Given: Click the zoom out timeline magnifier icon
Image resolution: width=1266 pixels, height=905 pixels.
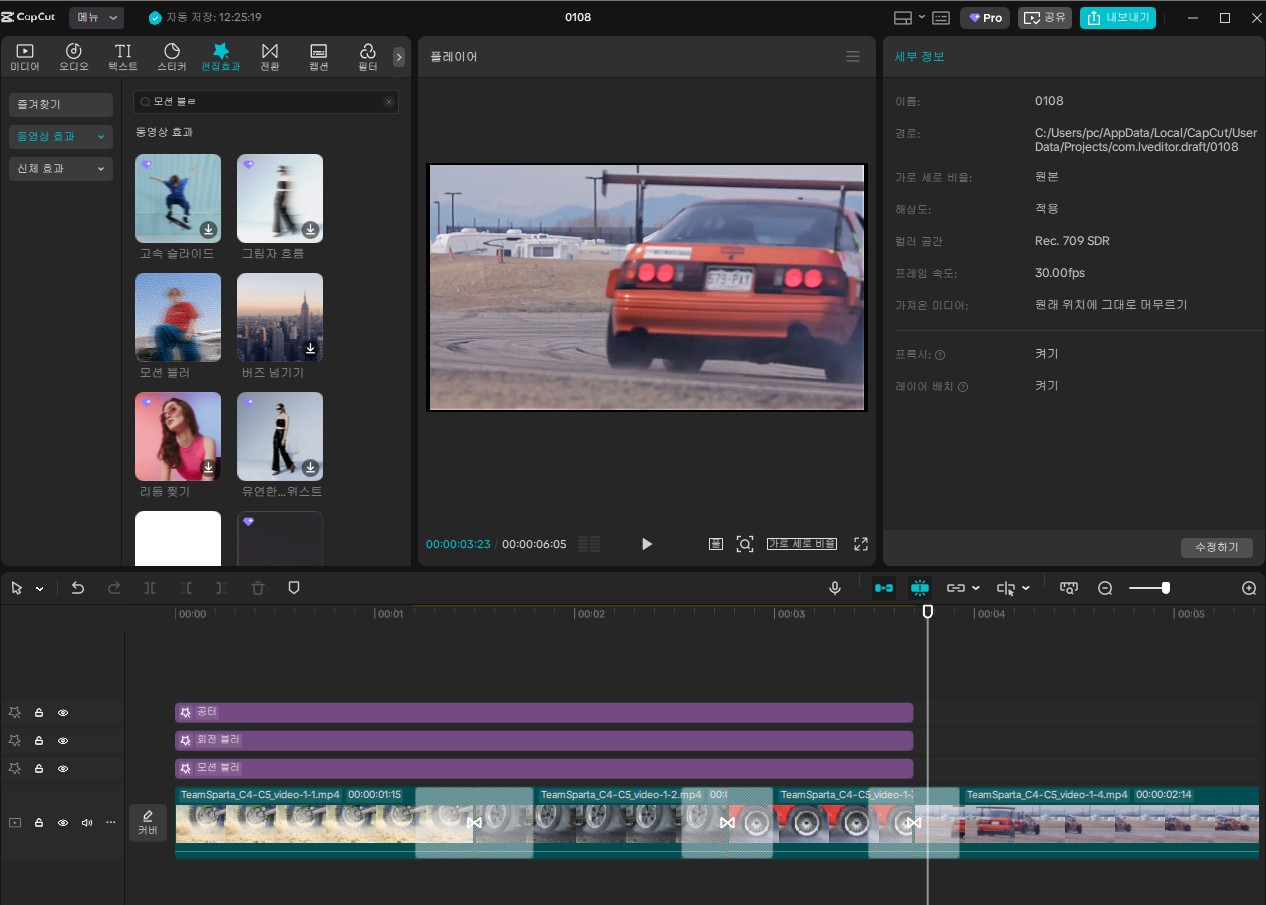Looking at the screenshot, I should click(x=1105, y=588).
